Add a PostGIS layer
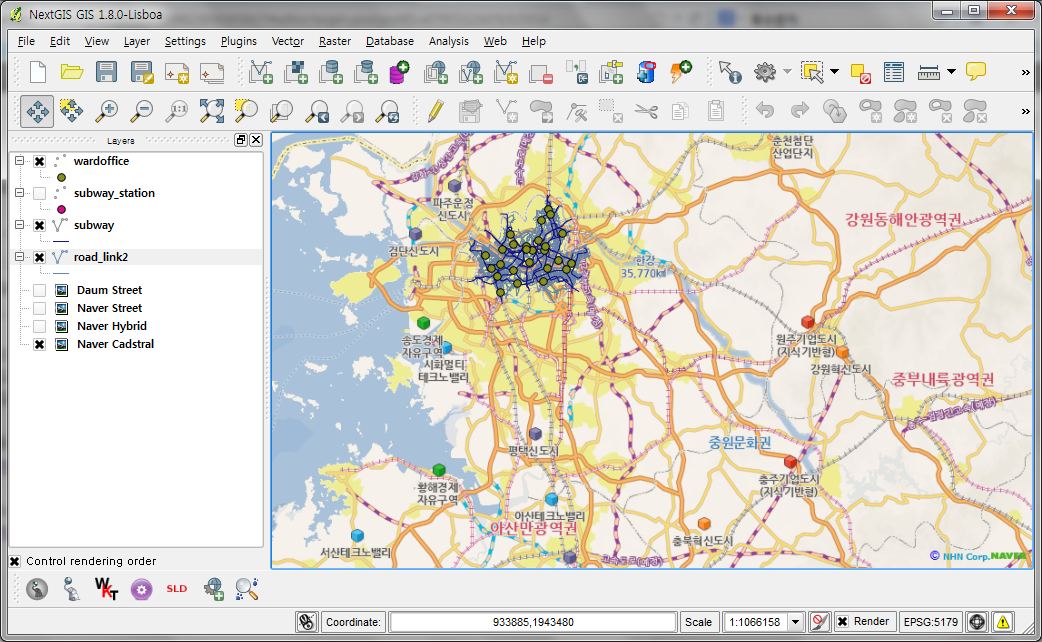 pos(330,72)
